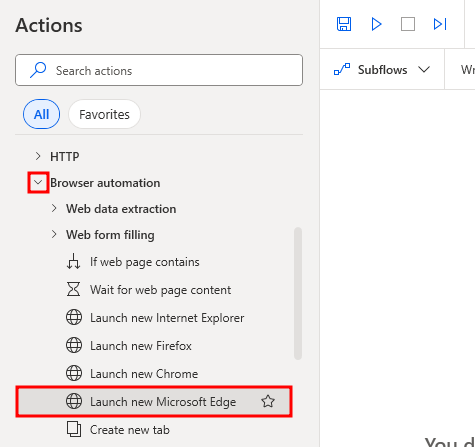This screenshot has height=447, width=475.
Task: Focus the Search actions field
Action: pyautogui.click(x=159, y=70)
